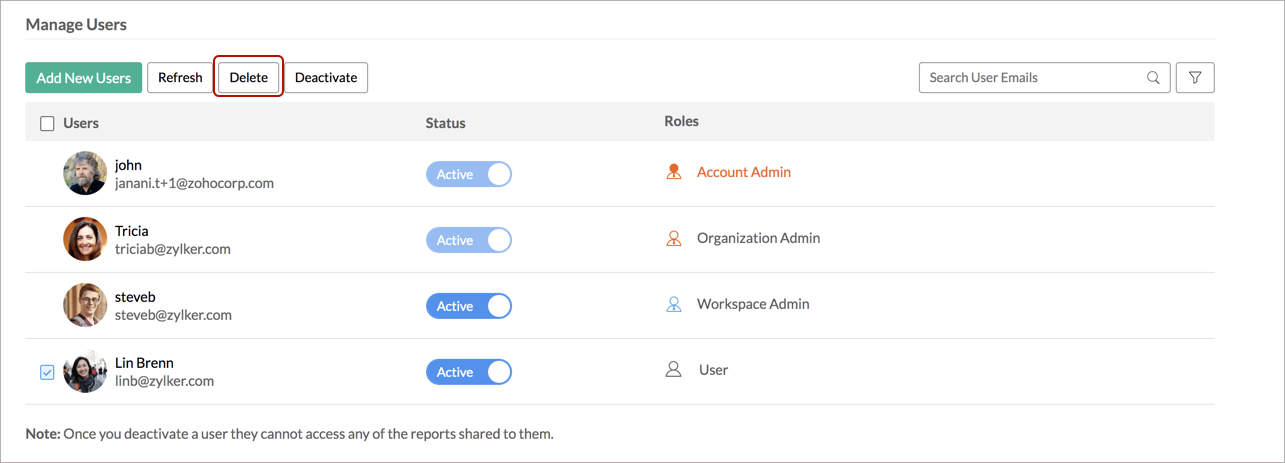Switch off Lin Brenn's Active toggle
The height and width of the screenshot is (463, 1285).
pos(469,372)
